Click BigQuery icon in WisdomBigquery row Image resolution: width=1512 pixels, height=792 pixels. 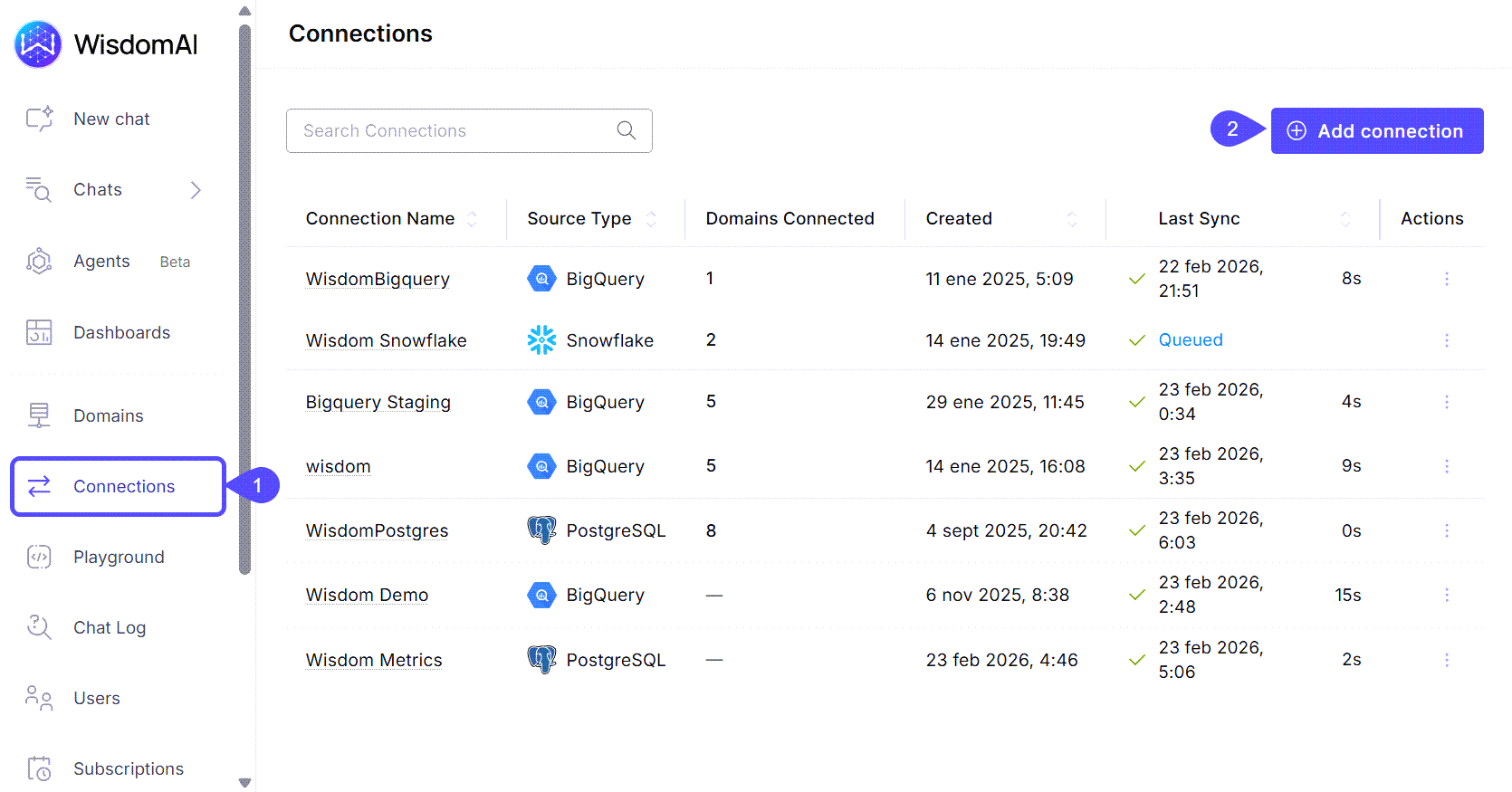click(x=541, y=279)
